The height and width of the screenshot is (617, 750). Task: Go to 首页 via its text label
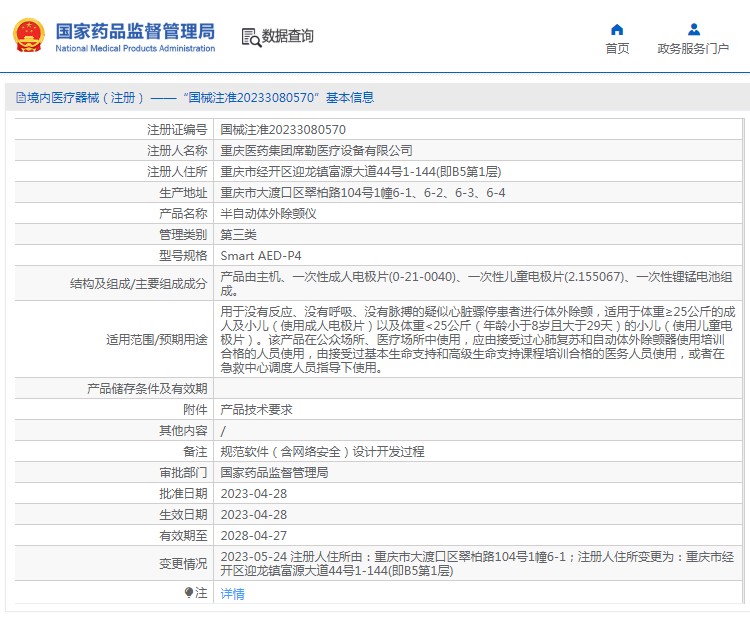click(x=617, y=49)
